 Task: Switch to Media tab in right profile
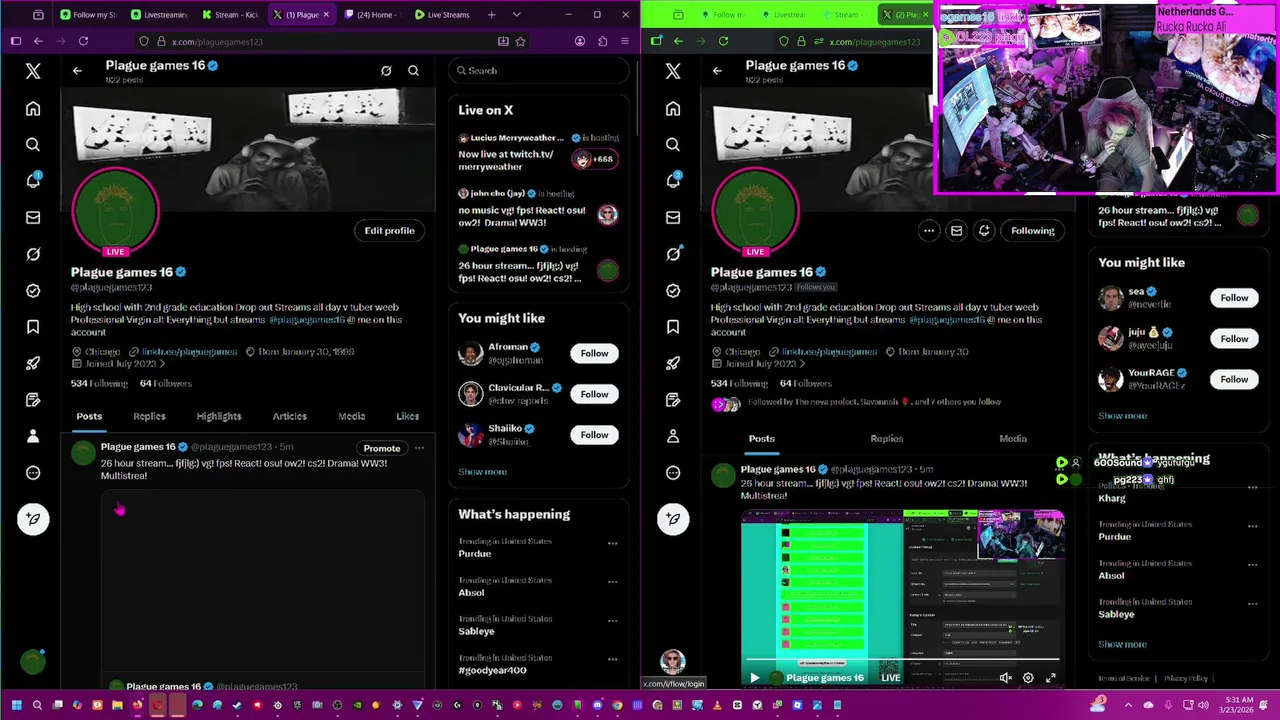coord(1013,438)
